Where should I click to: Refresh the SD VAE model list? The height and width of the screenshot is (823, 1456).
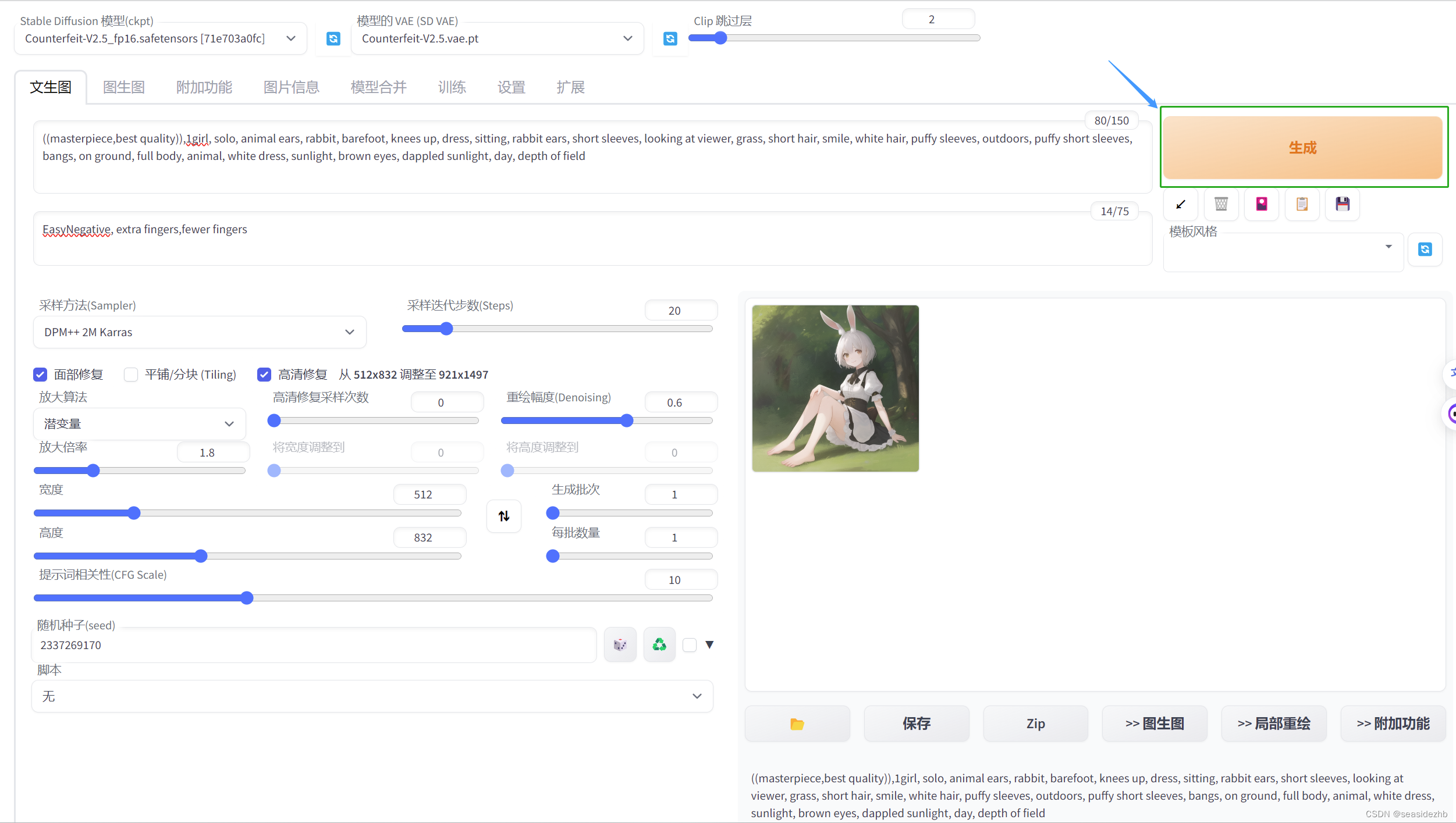tap(670, 38)
